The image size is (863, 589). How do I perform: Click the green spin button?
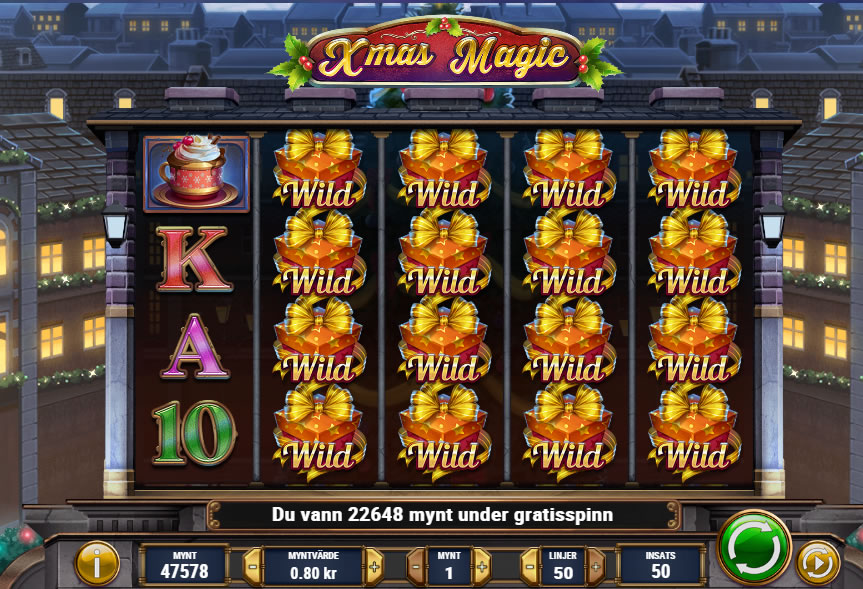coord(753,547)
